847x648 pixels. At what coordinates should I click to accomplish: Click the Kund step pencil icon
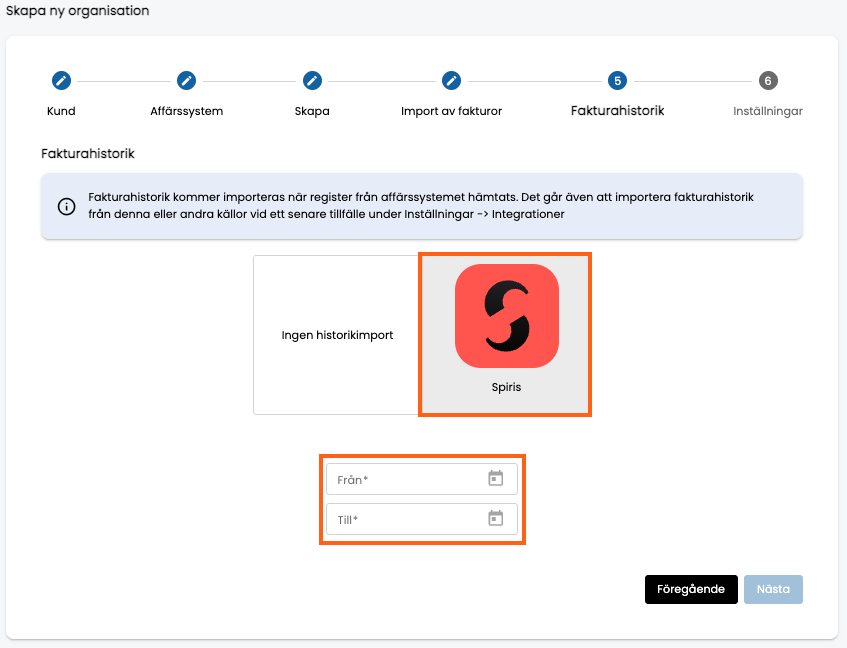(x=61, y=81)
